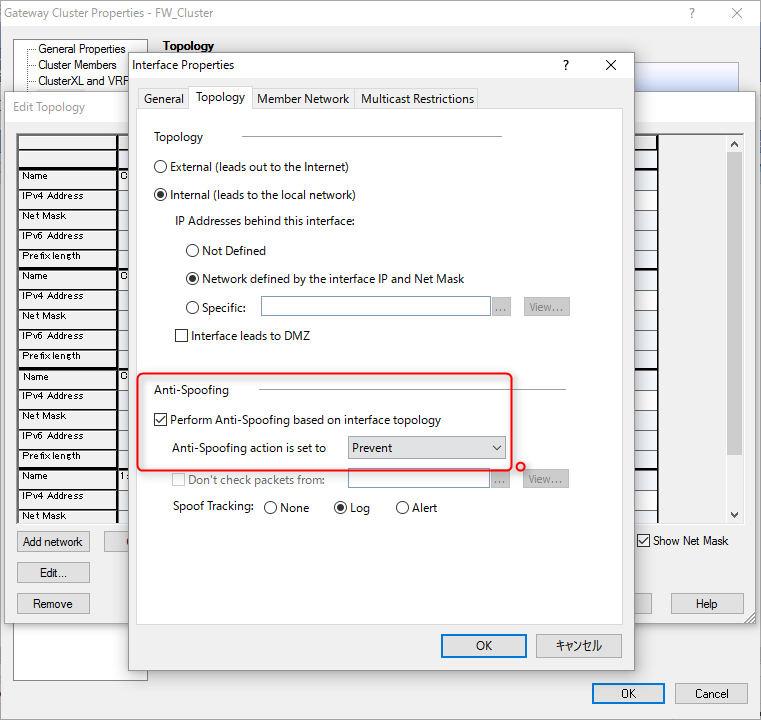Image resolution: width=761 pixels, height=720 pixels.
Task: Open the Multicast Restrictions tab
Action: click(x=417, y=98)
